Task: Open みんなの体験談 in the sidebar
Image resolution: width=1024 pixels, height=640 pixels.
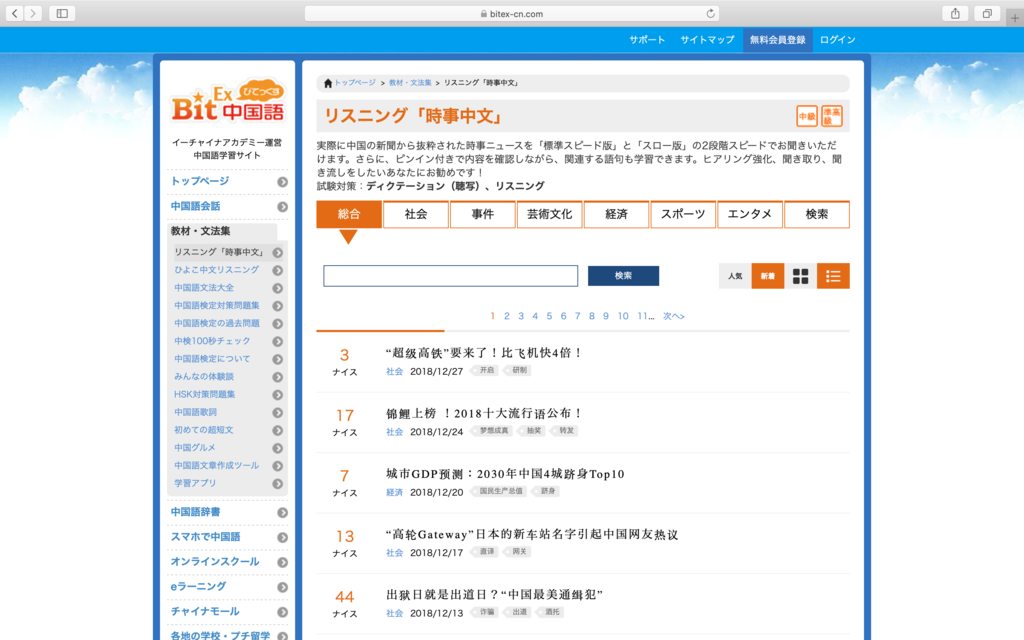Action: [x=204, y=377]
